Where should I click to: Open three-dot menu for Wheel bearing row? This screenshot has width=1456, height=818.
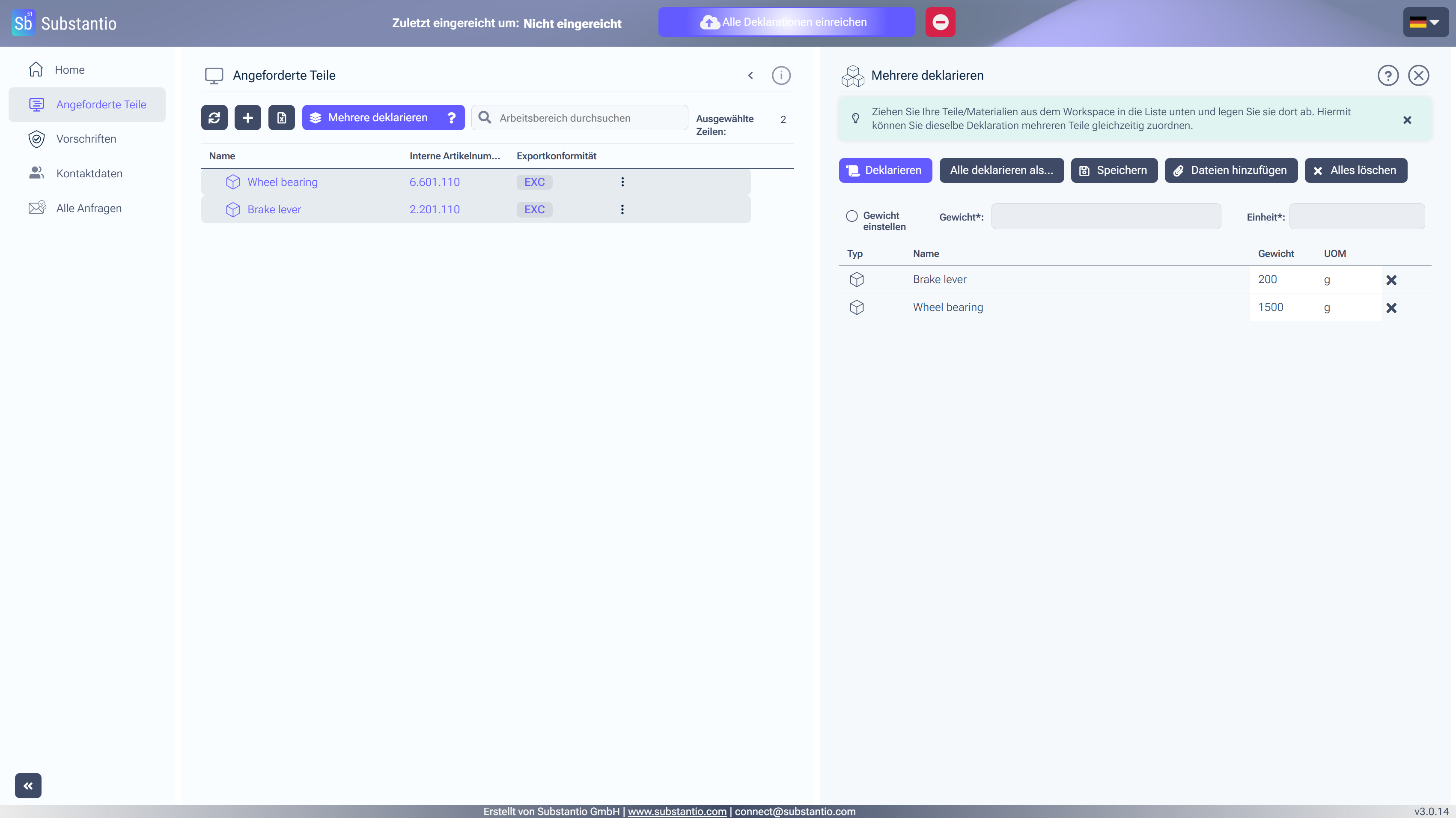622,182
